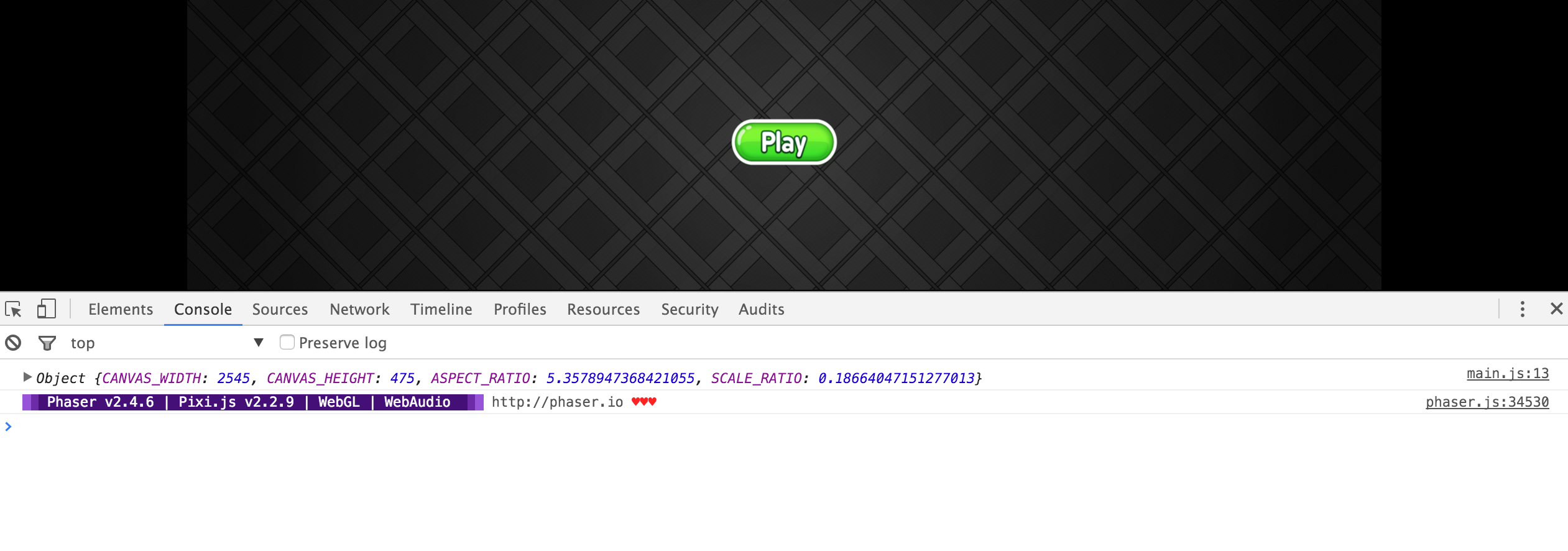This screenshot has height=551, width=1568.
Task: Click the CANVAS_WIDTH value 2545
Action: click(233, 378)
